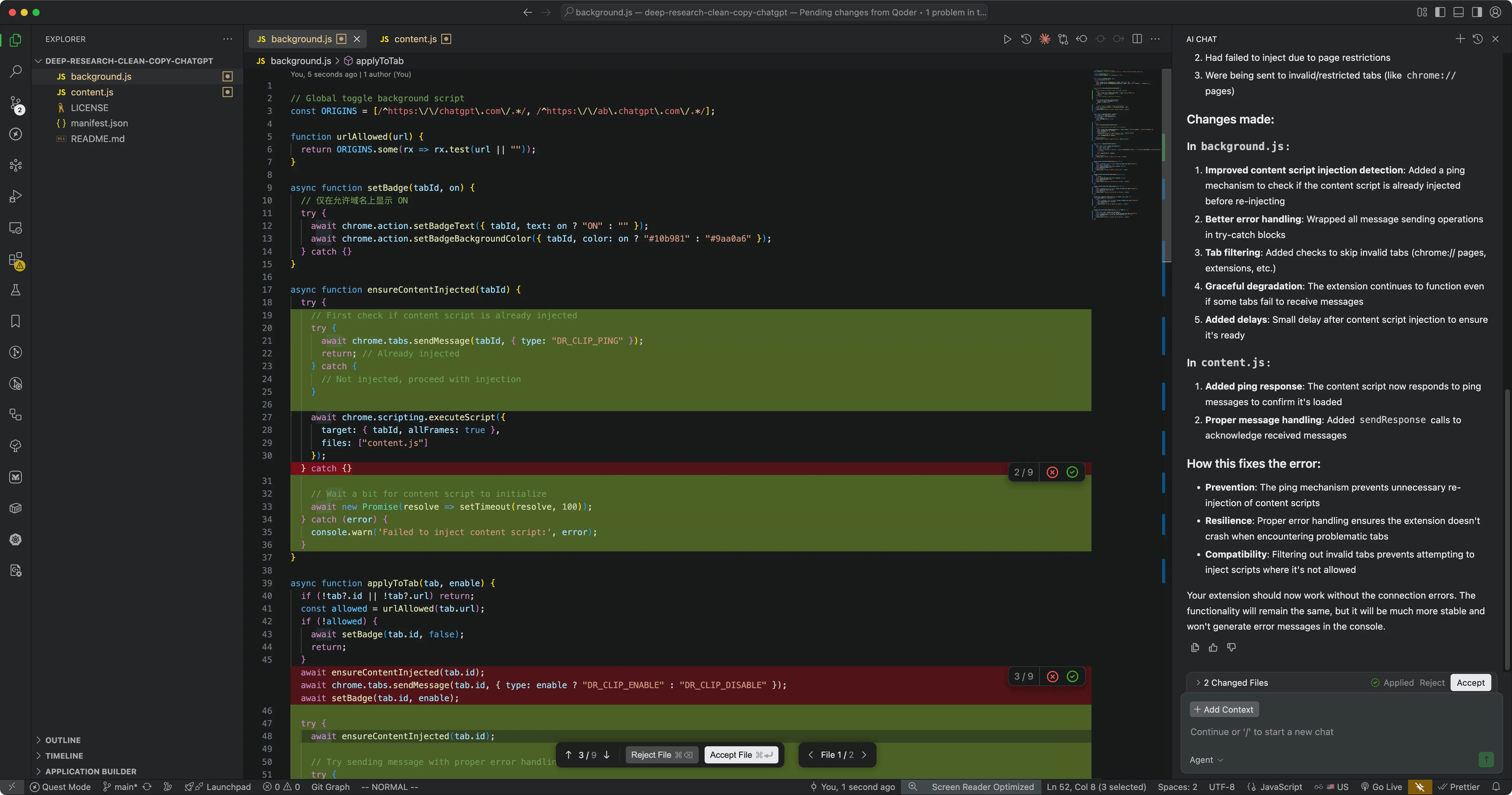Open the Run and Debug view
1512x795 pixels.
15,197
